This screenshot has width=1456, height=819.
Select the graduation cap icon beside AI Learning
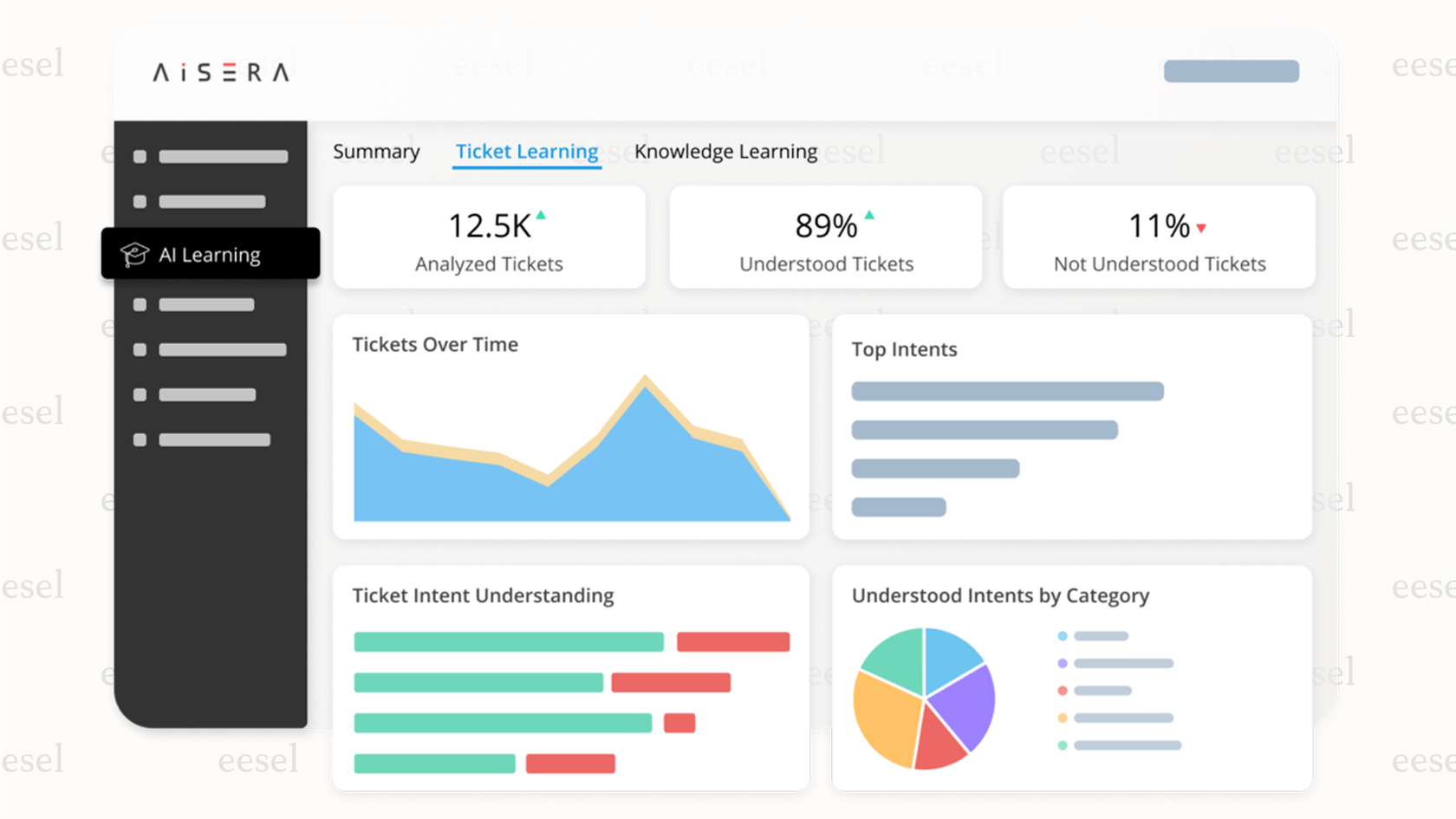[x=135, y=254]
